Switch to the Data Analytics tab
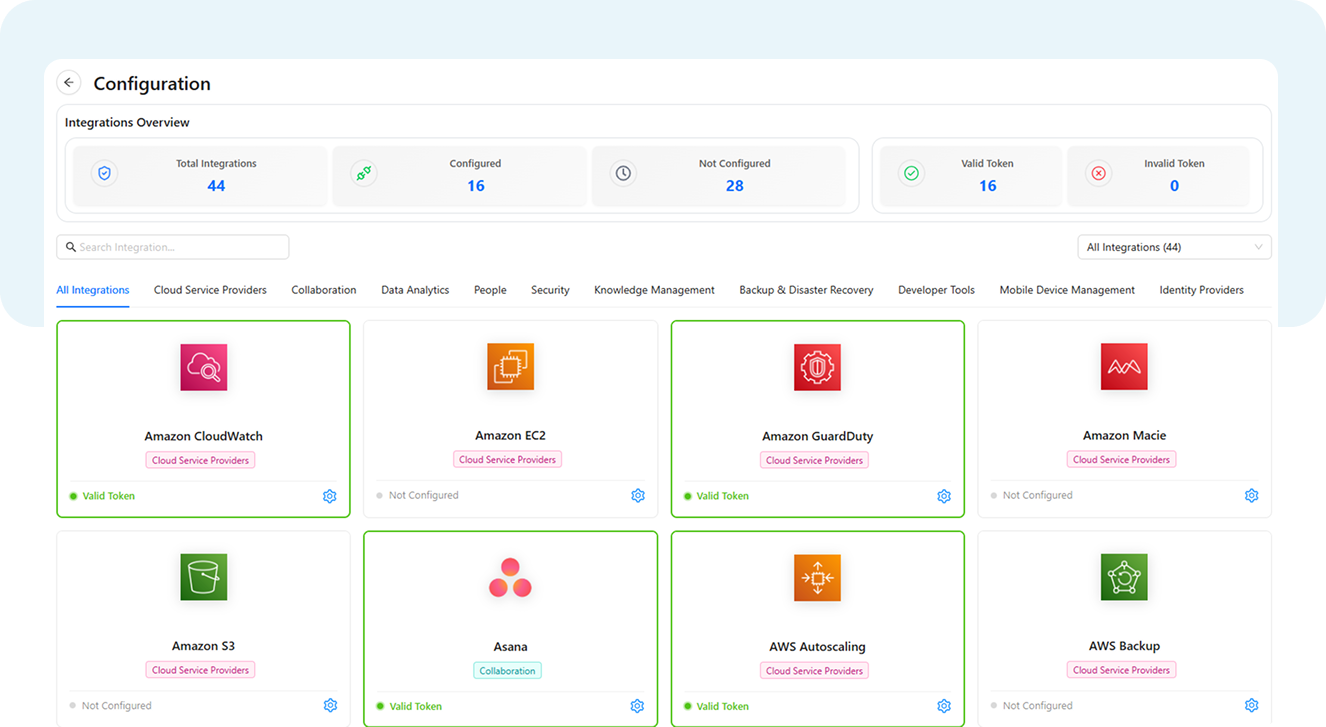The height and width of the screenshot is (727, 1326). (415, 290)
